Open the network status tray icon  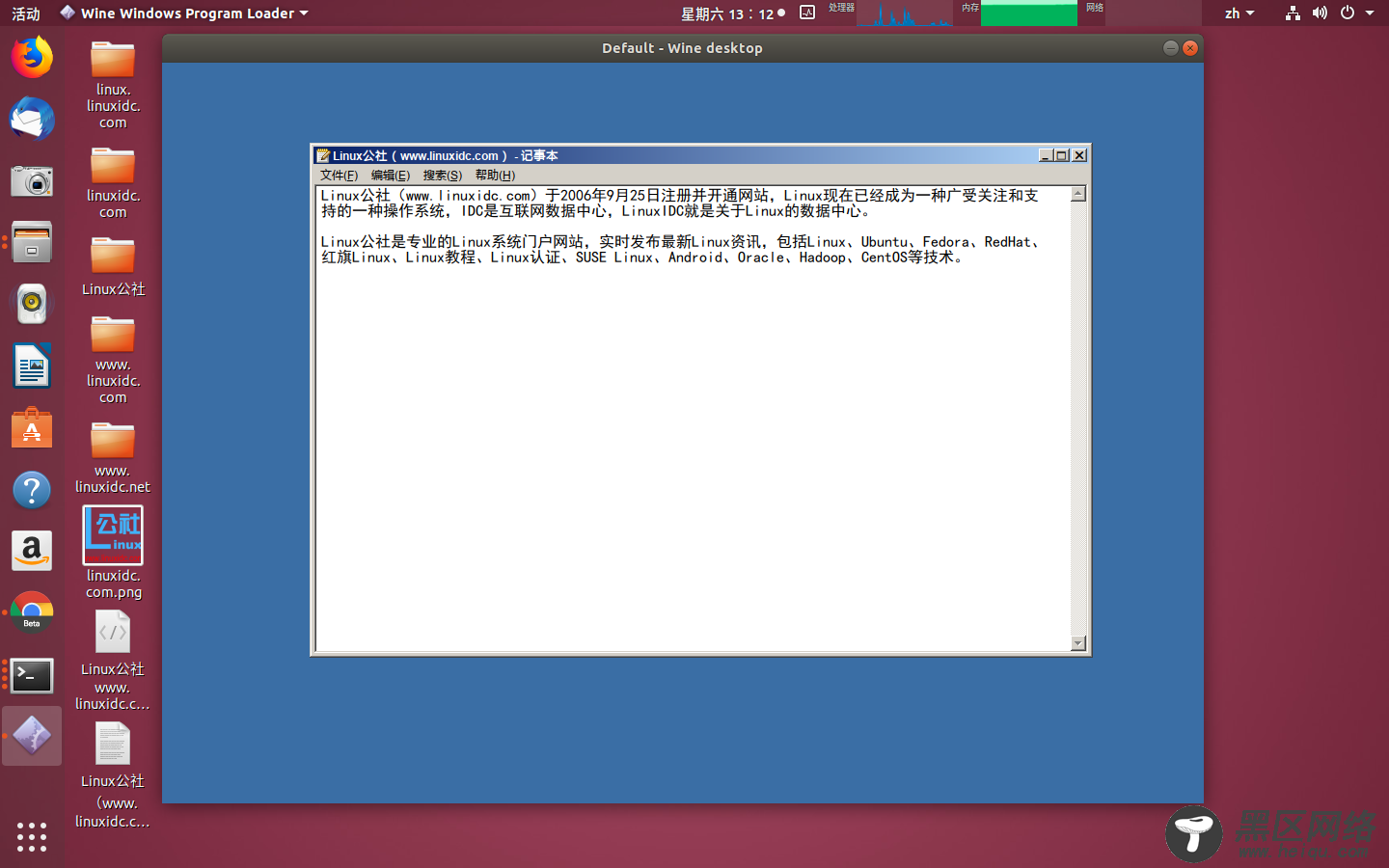(1293, 13)
